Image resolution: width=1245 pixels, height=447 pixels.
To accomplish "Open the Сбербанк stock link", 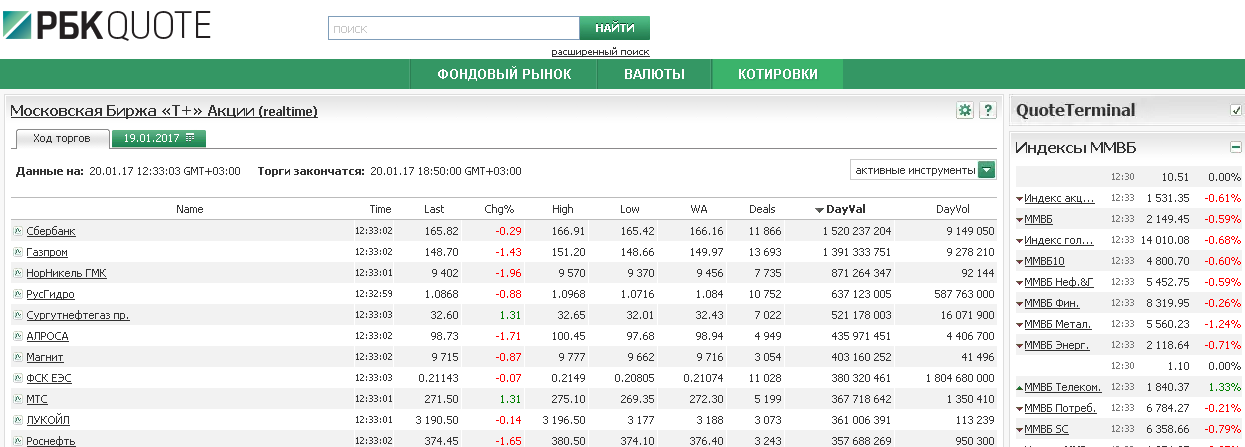I will tap(51, 231).
